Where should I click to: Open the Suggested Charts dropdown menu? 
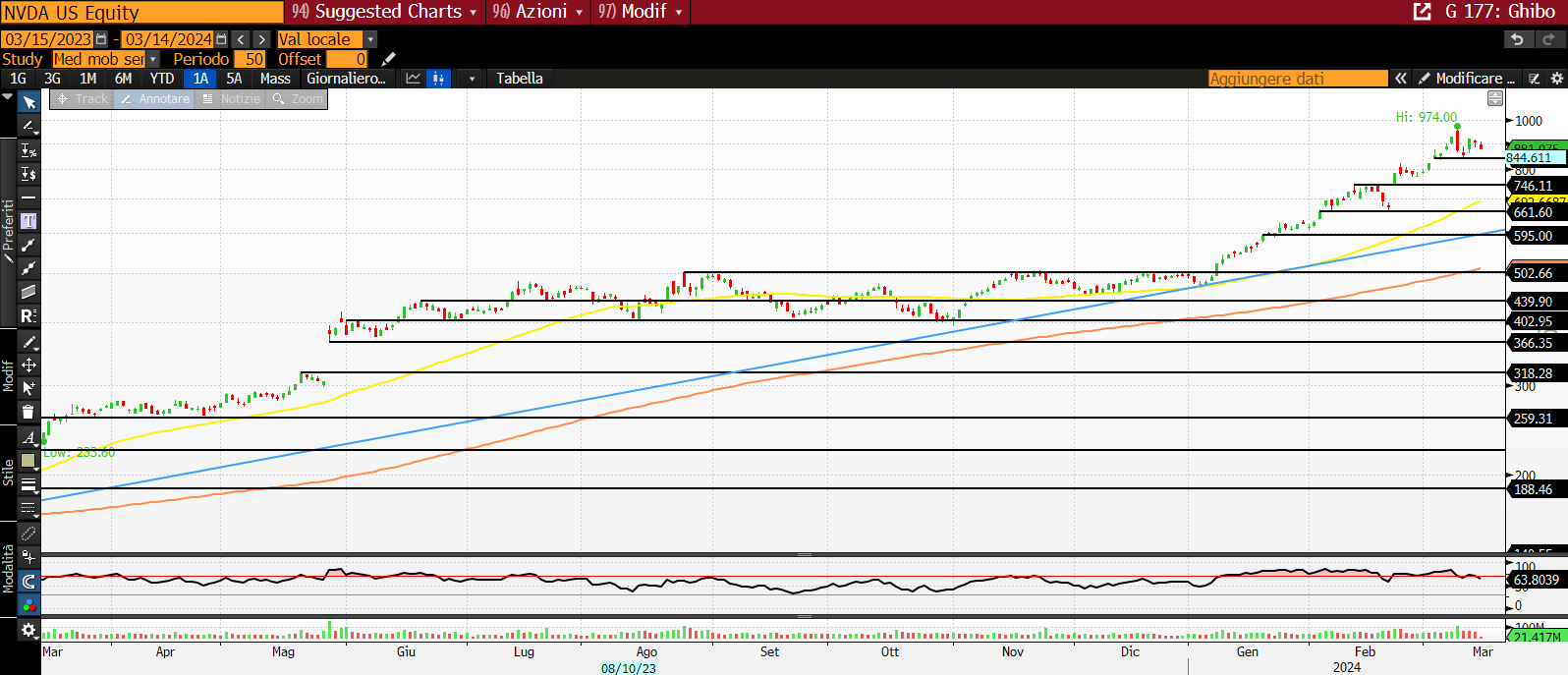(384, 12)
